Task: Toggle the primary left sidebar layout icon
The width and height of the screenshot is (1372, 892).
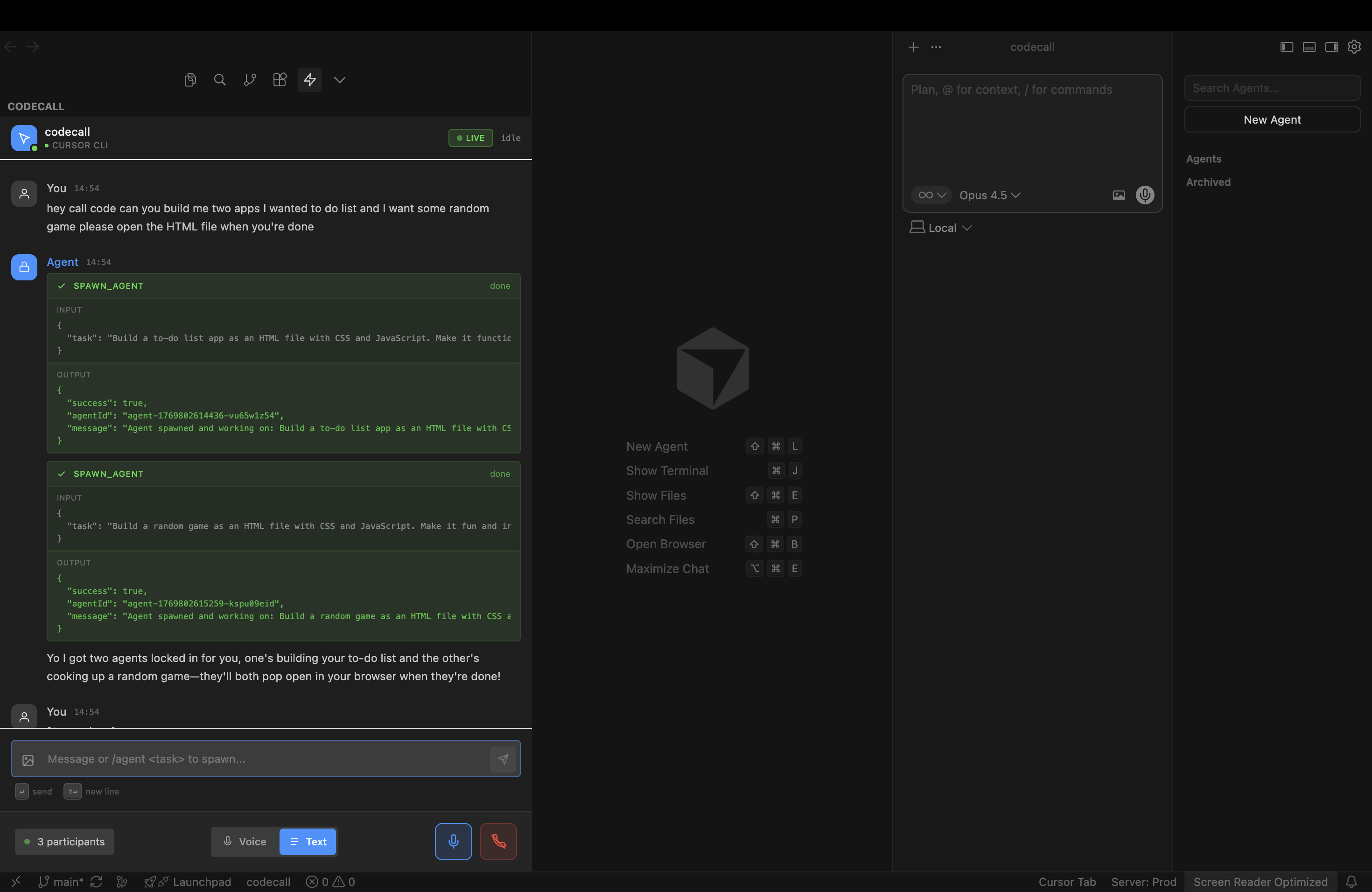Action: click(x=1287, y=47)
